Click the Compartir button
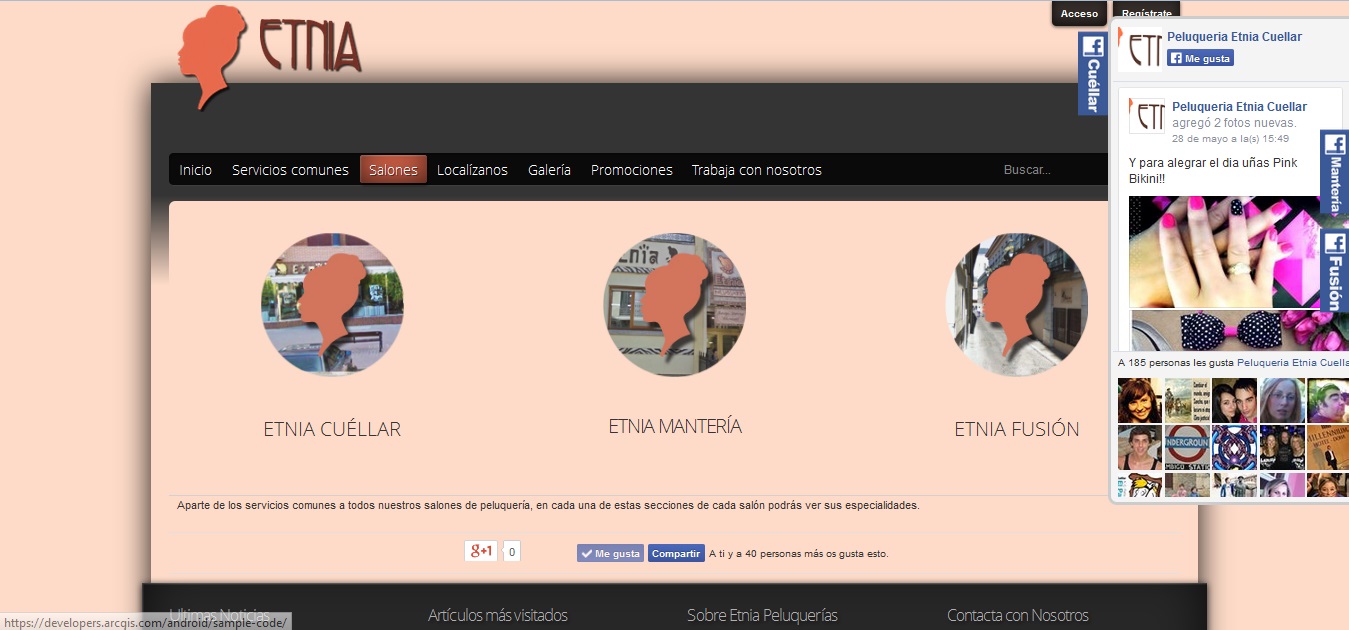Screen dimensions: 1349x630 pos(676,553)
